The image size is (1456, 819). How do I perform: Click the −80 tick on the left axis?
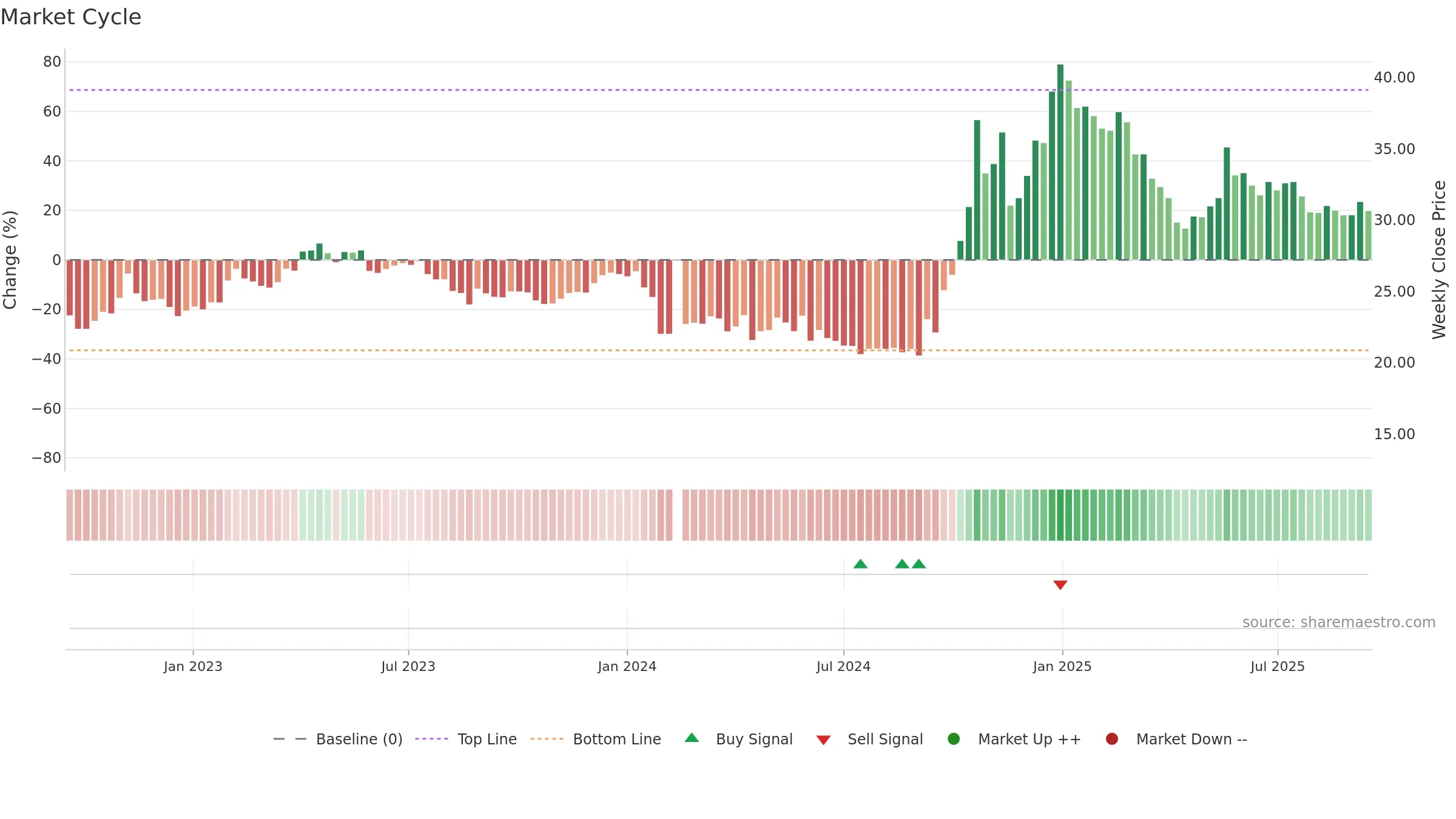(x=47, y=458)
